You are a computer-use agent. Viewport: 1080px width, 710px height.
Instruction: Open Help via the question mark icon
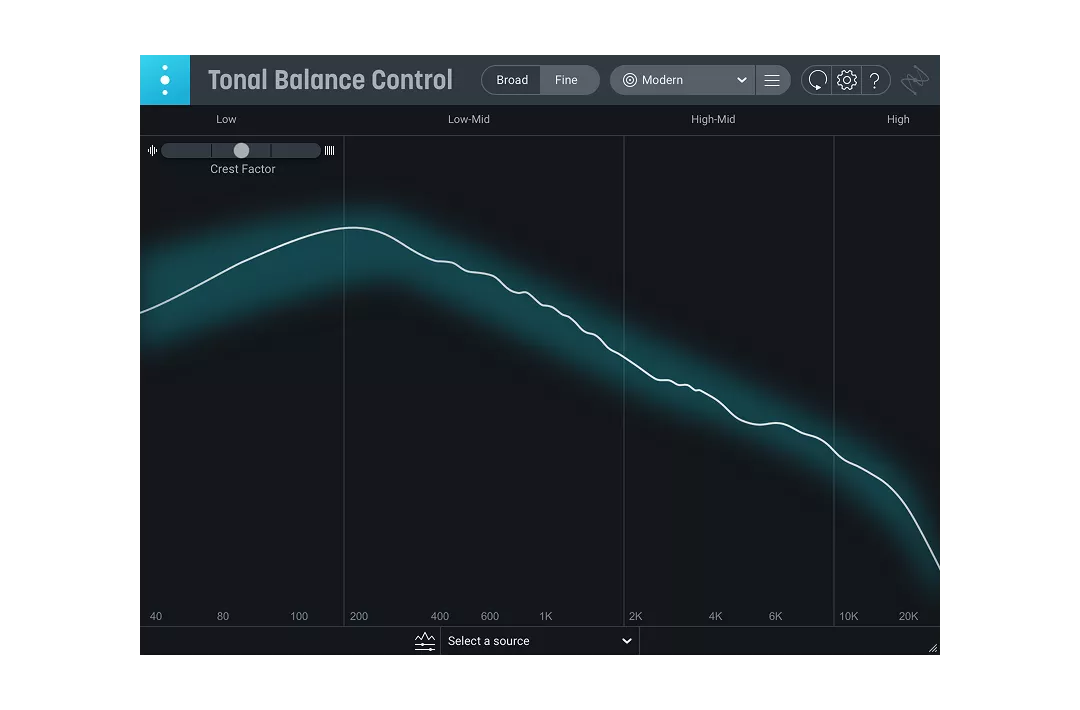tap(875, 80)
